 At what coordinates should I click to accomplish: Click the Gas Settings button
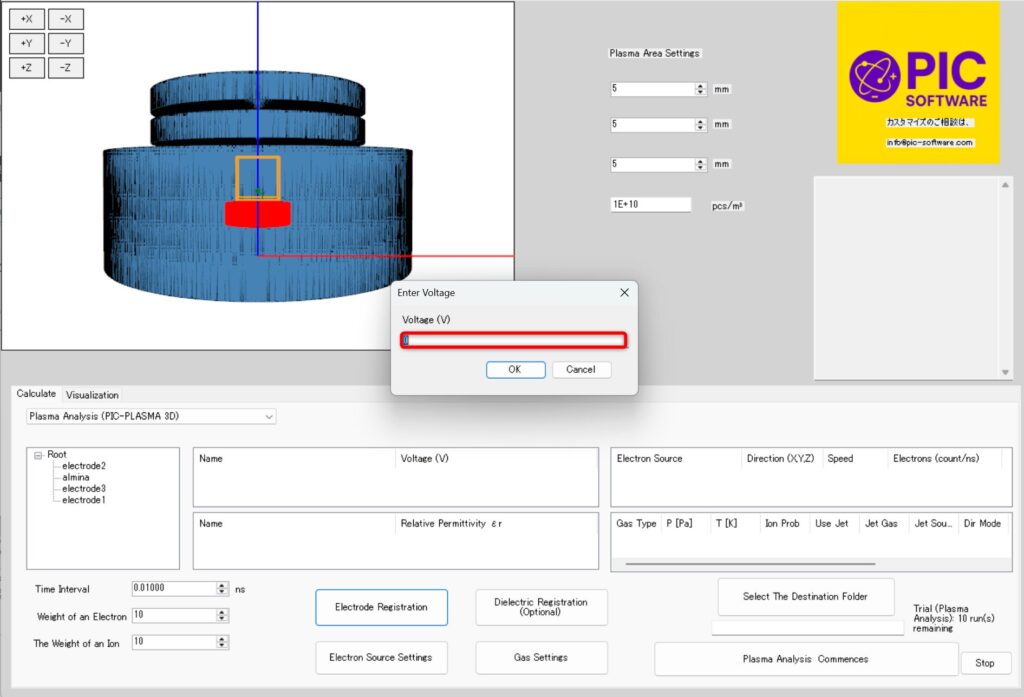541,657
